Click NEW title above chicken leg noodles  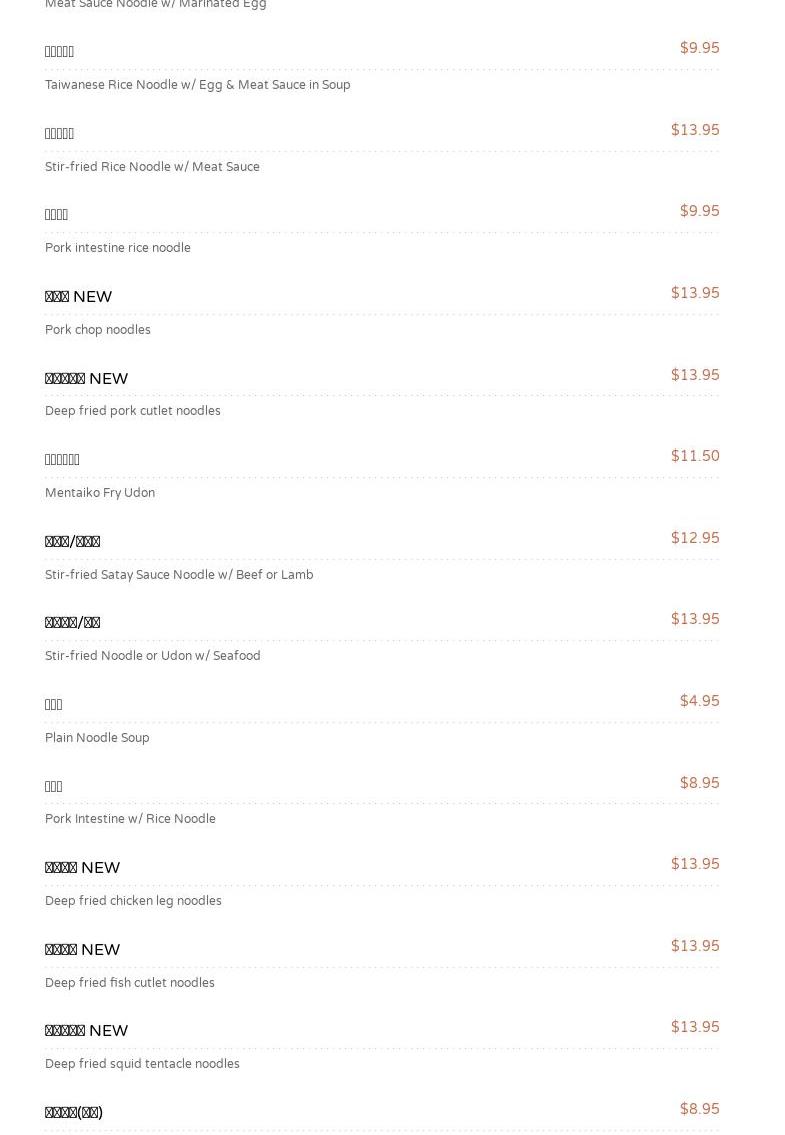pyautogui.click(x=82, y=868)
